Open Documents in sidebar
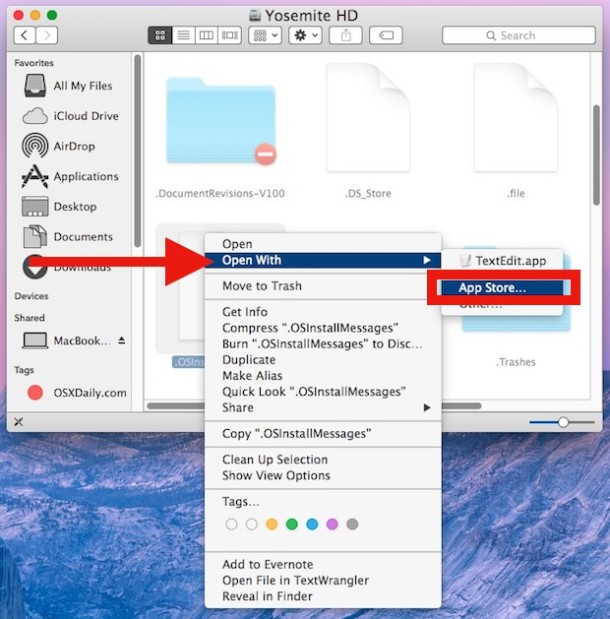The image size is (610, 619). 68,236
